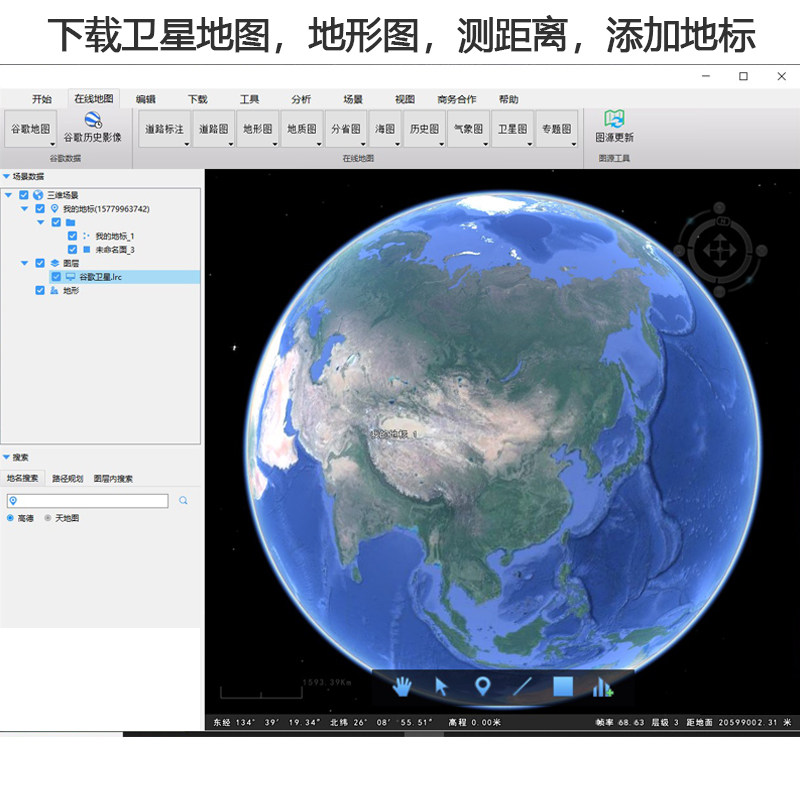Open the 开始 ribbon tab
This screenshot has width=800, height=800.
coord(42,99)
